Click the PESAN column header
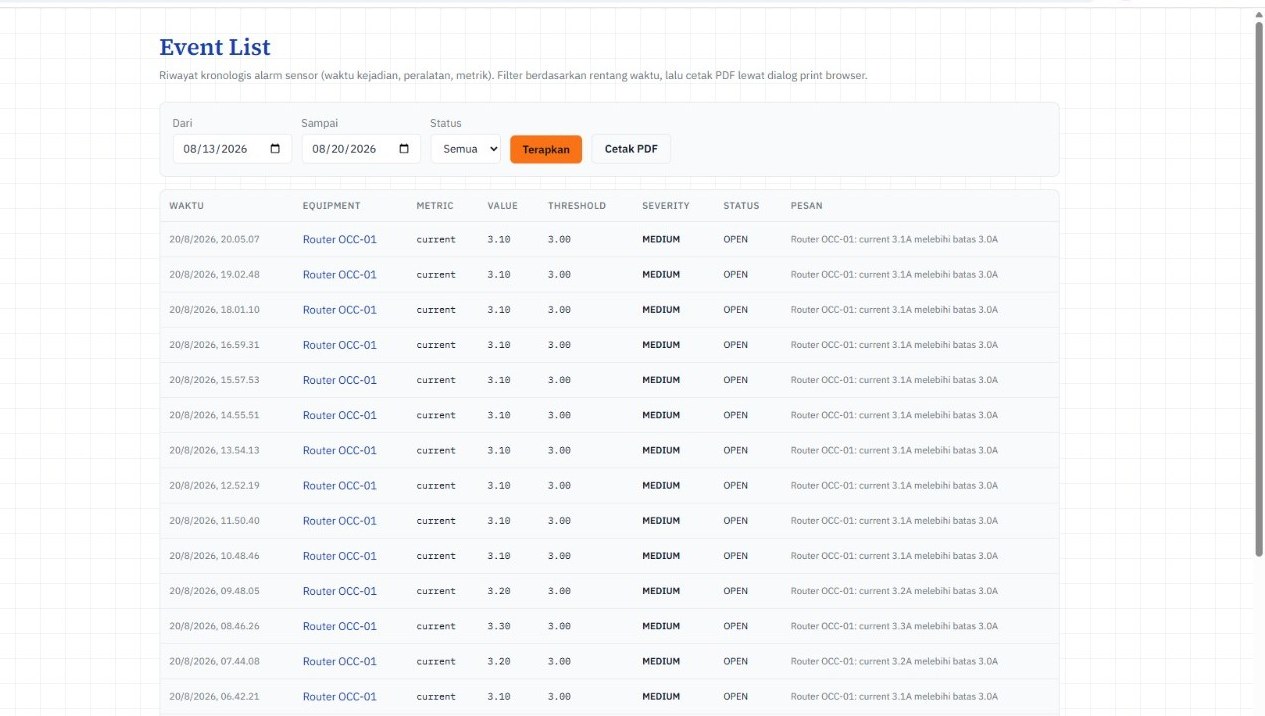The height and width of the screenshot is (716, 1265). tap(807, 206)
